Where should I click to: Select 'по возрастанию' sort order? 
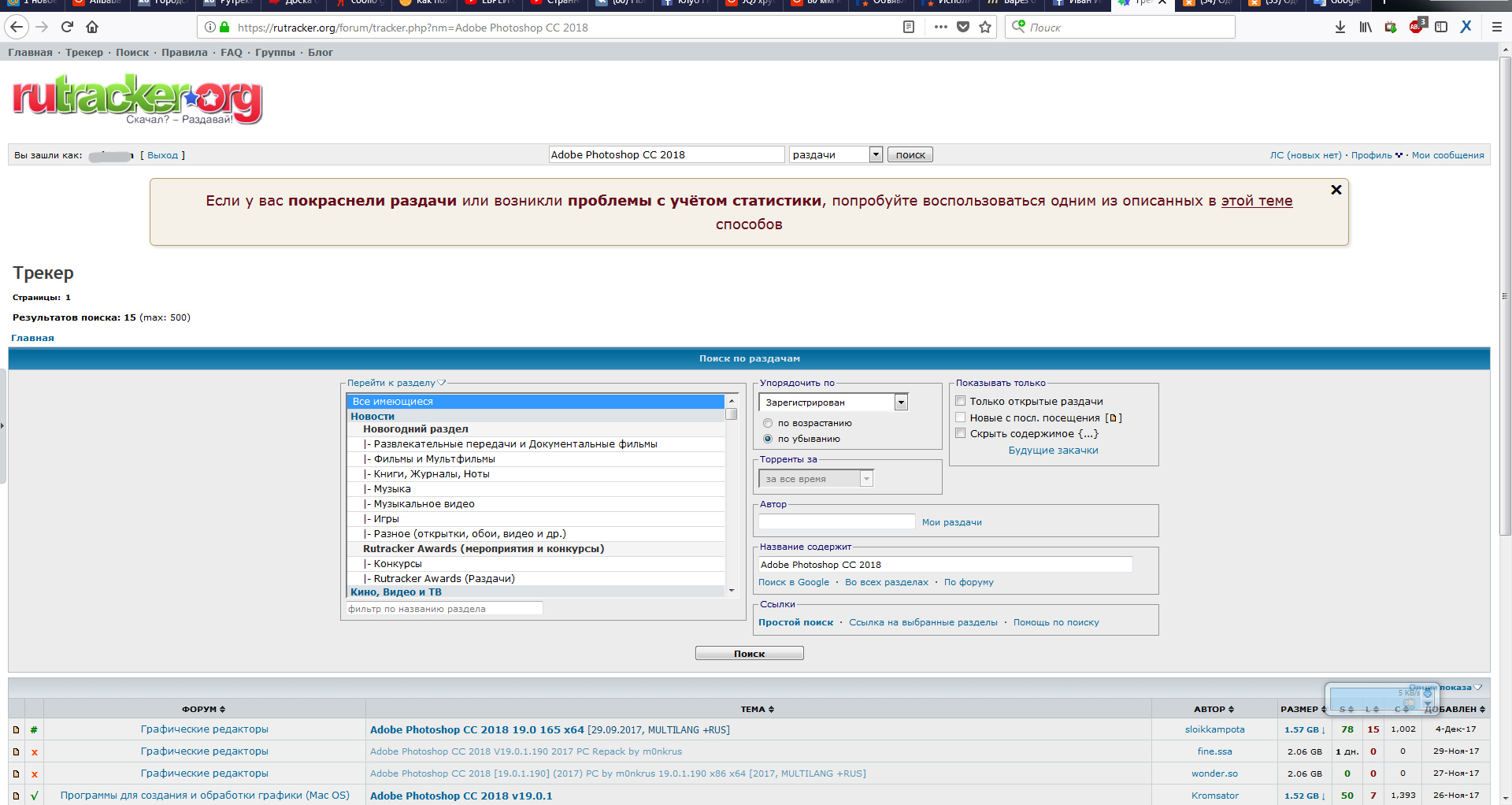(x=768, y=423)
